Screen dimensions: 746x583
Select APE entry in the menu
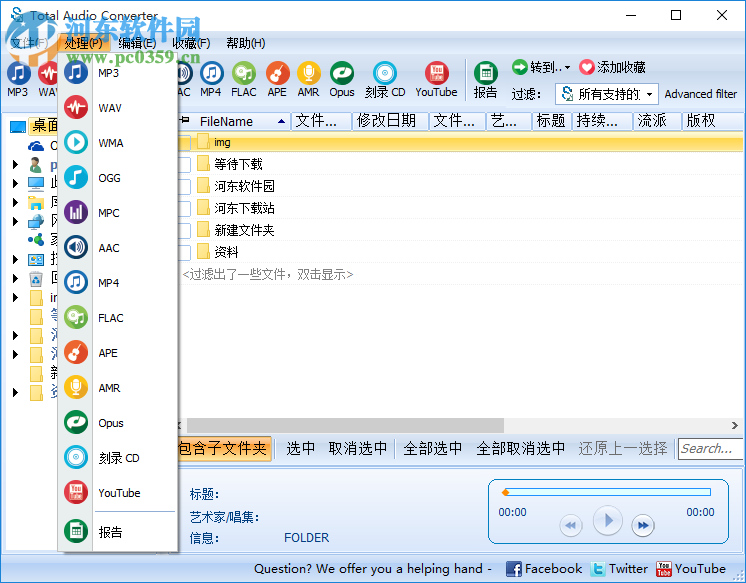point(118,353)
